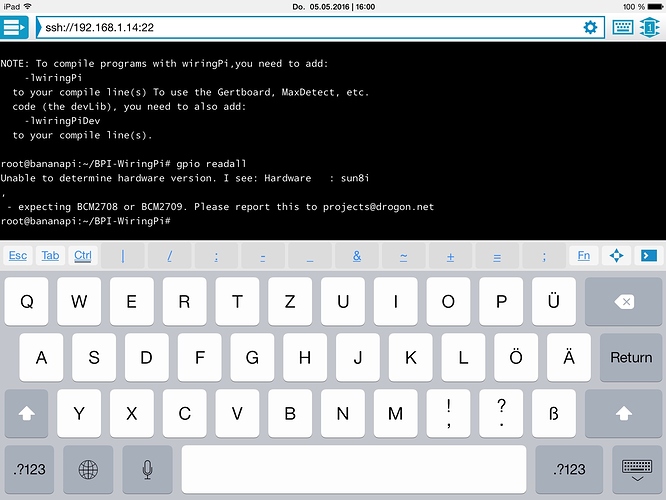Tap the globe language switch key
Viewport: 666px width, 500px height.
88,469
